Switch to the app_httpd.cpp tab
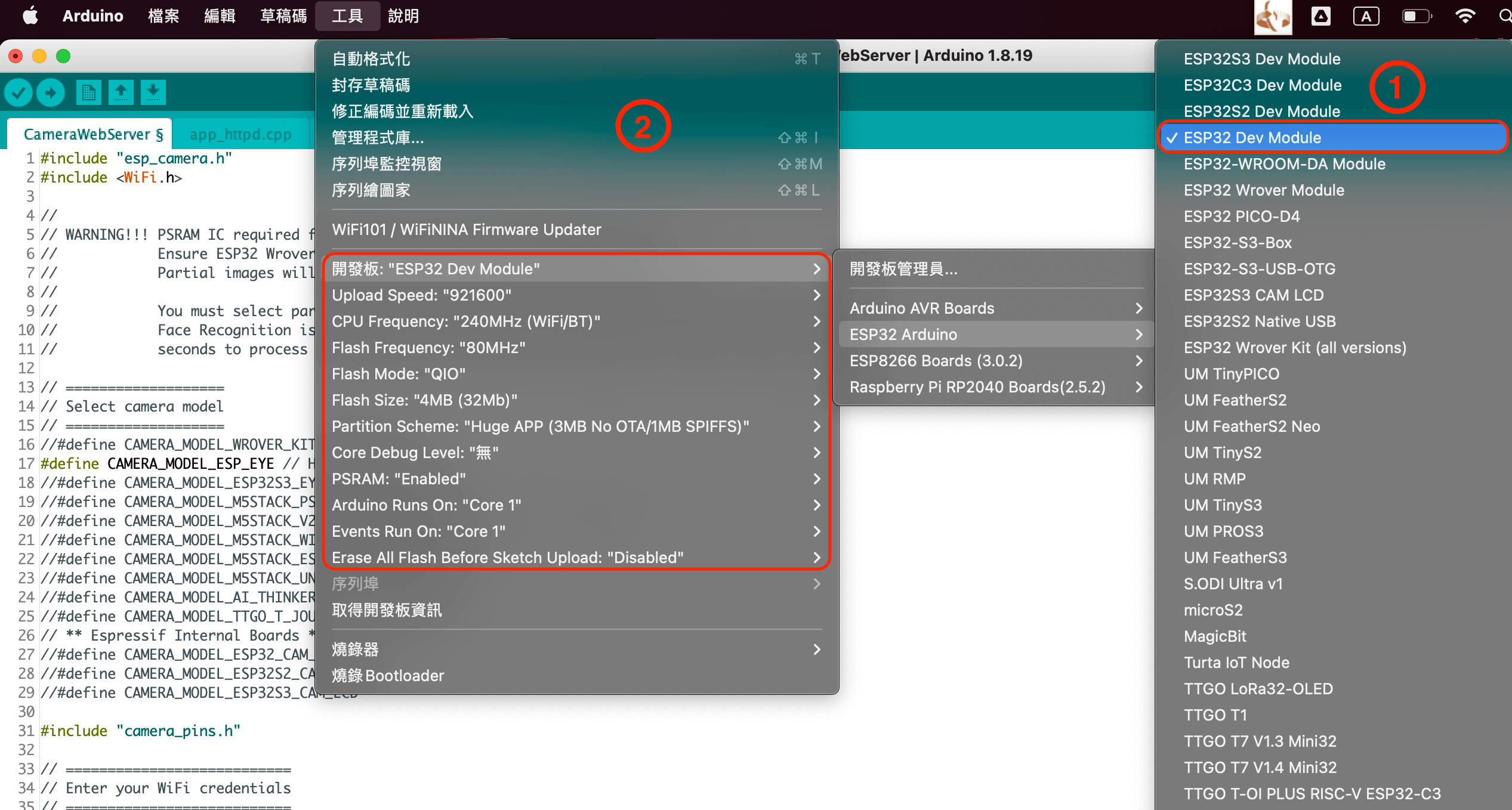The image size is (1512, 810). click(x=240, y=134)
